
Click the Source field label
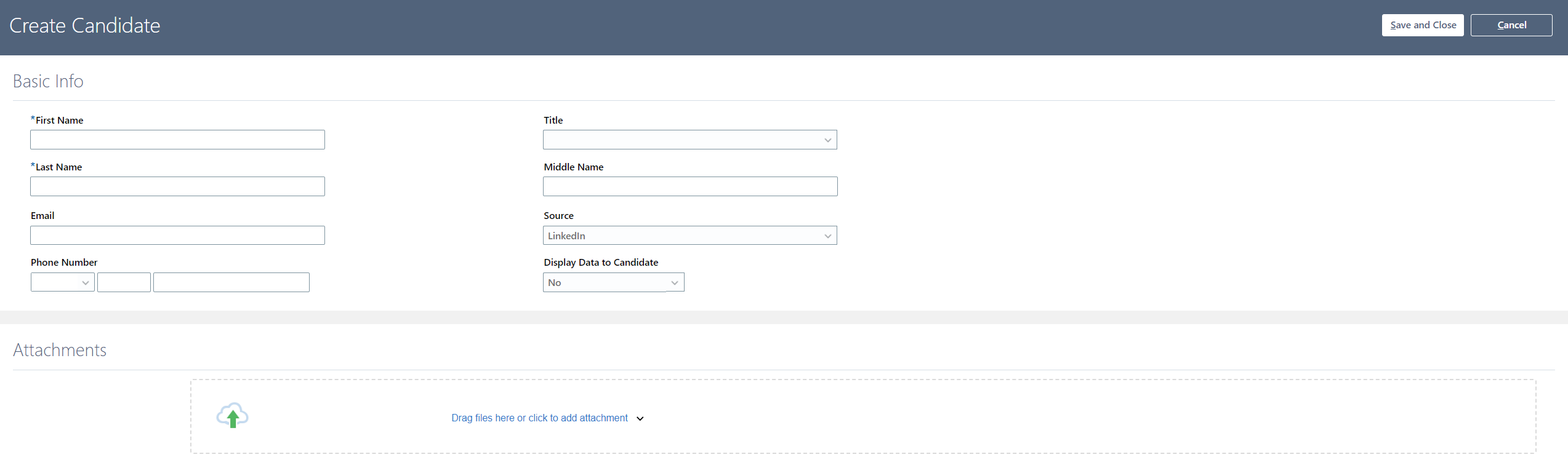(558, 216)
